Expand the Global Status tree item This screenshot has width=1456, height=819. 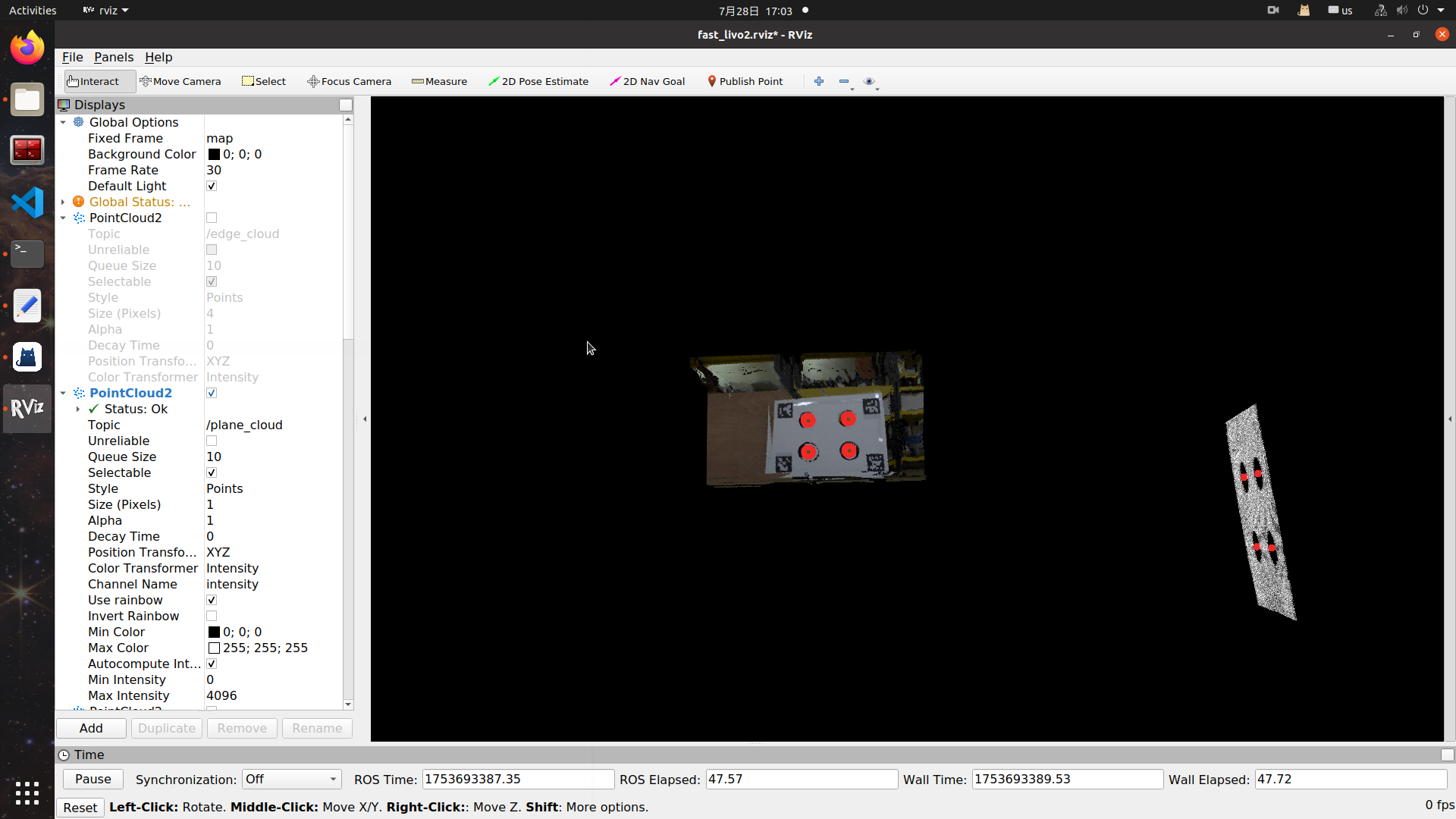[63, 202]
